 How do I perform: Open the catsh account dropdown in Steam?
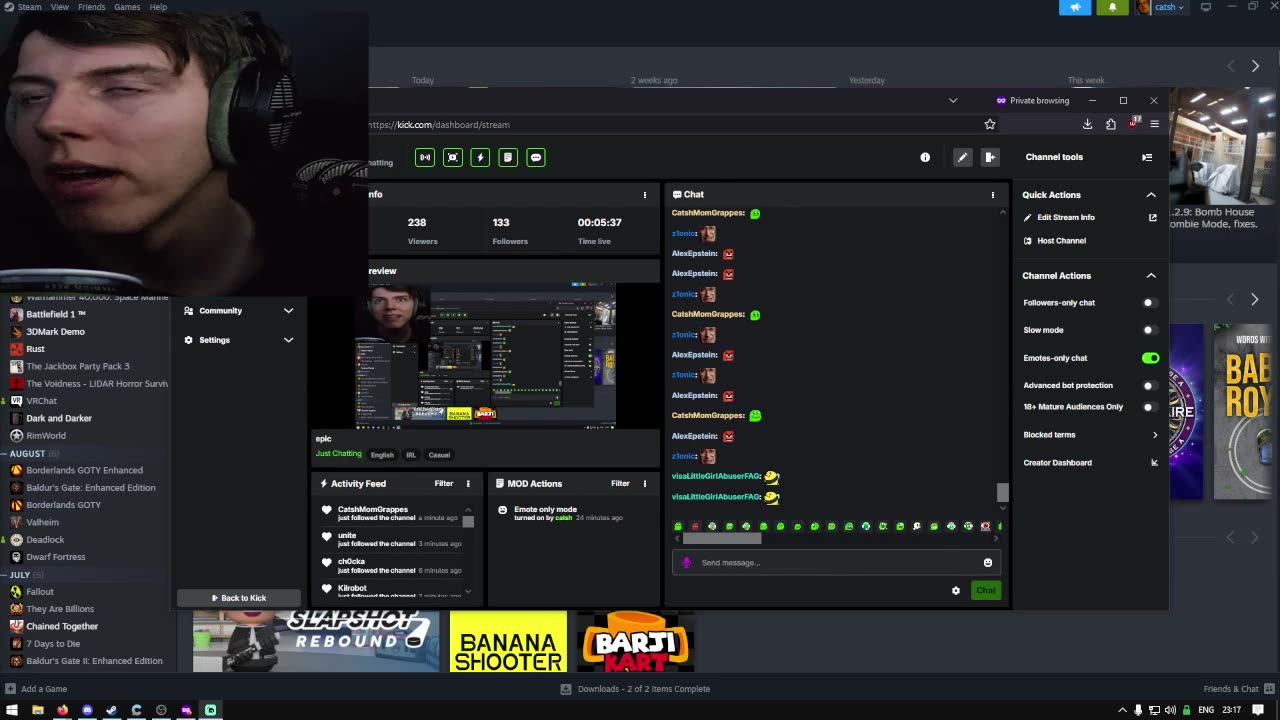tap(1169, 7)
